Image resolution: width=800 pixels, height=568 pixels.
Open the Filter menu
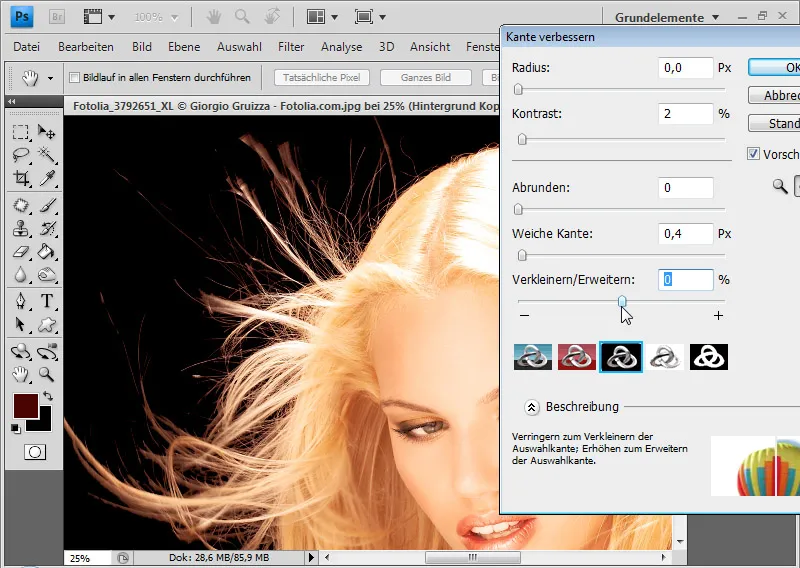(x=291, y=47)
